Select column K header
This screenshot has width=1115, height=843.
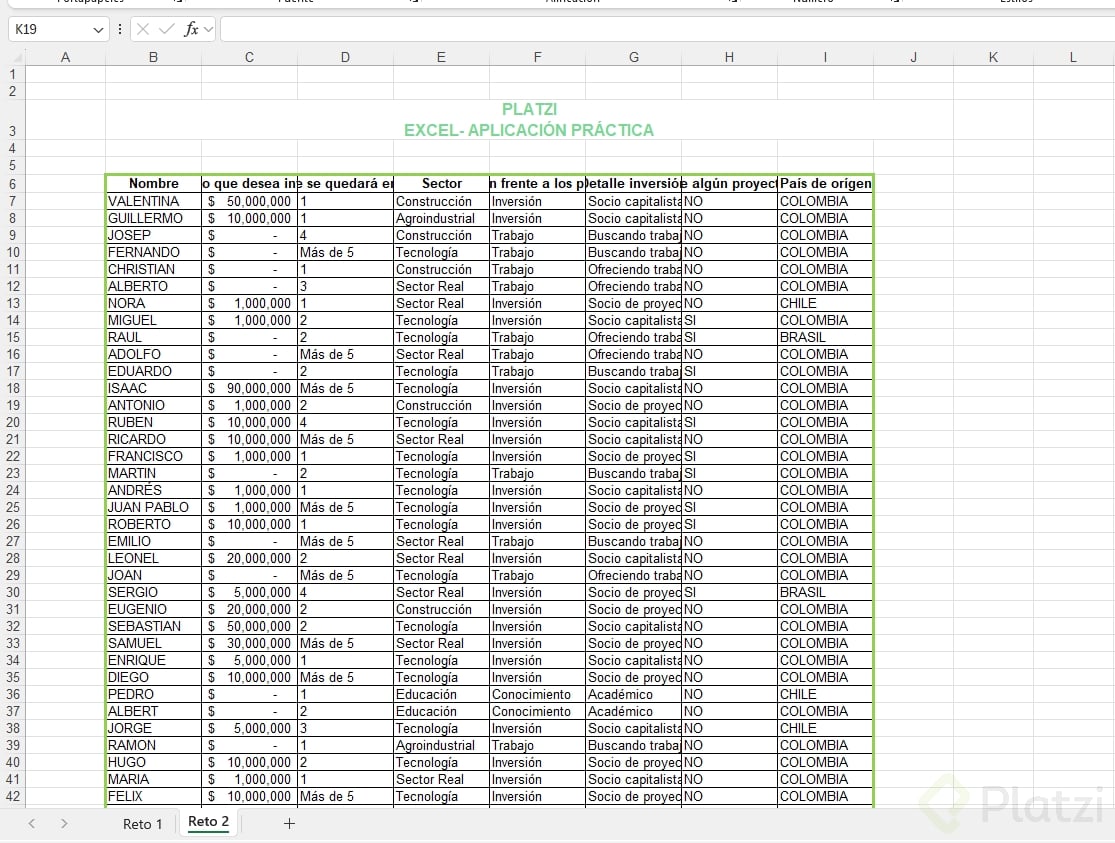tap(993, 58)
